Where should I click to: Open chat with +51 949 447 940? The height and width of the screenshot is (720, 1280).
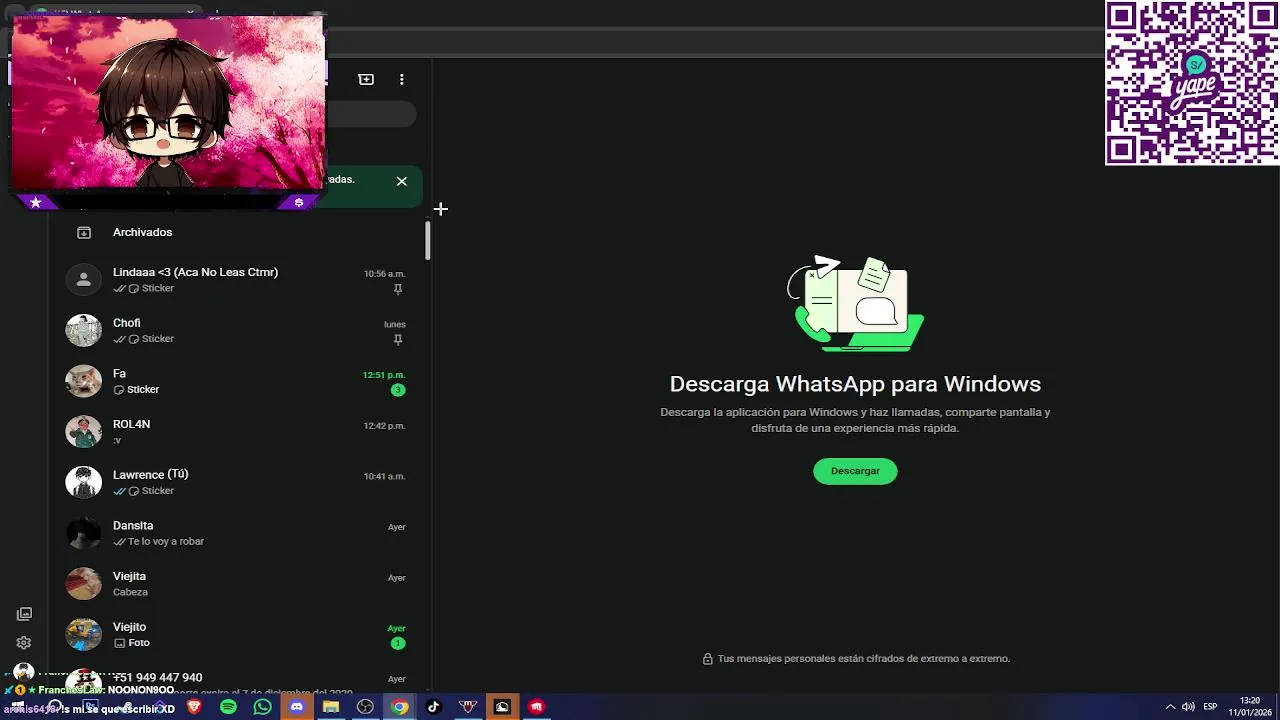click(238, 676)
